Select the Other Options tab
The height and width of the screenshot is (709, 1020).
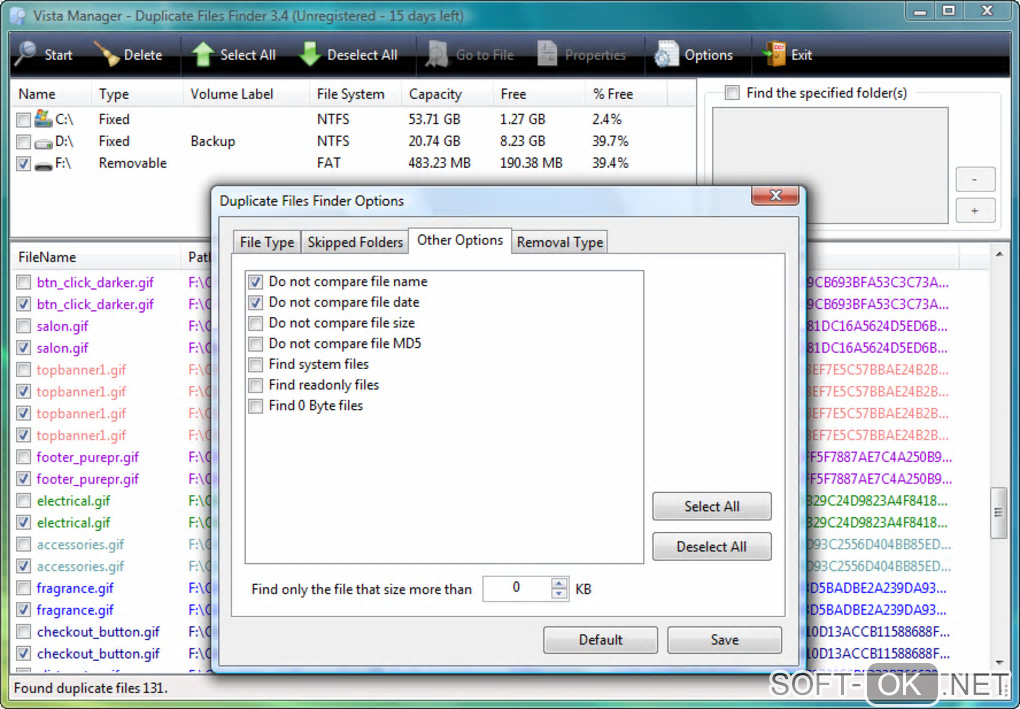click(x=460, y=240)
